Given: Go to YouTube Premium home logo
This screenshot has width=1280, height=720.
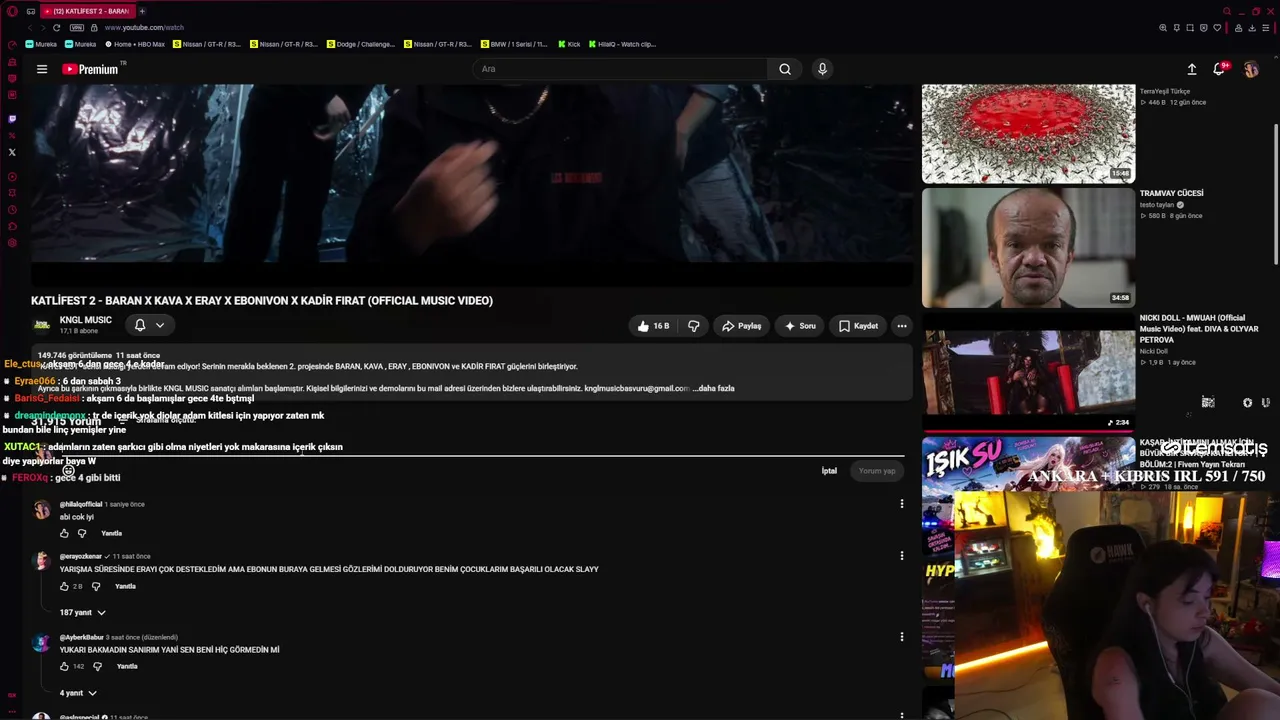Looking at the screenshot, I should [x=91, y=69].
